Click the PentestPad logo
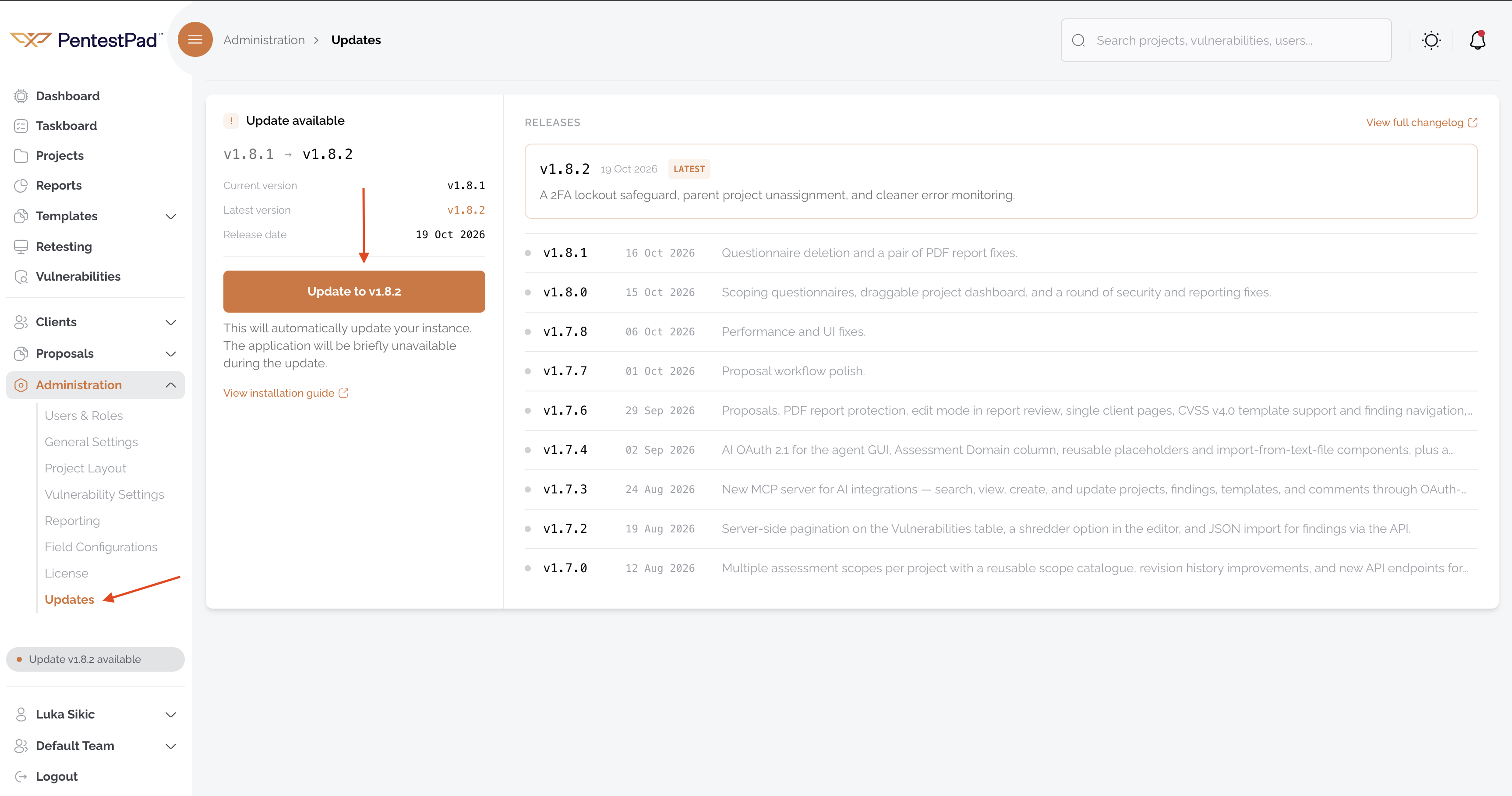Viewport: 1512px width, 796px height. coord(86,40)
